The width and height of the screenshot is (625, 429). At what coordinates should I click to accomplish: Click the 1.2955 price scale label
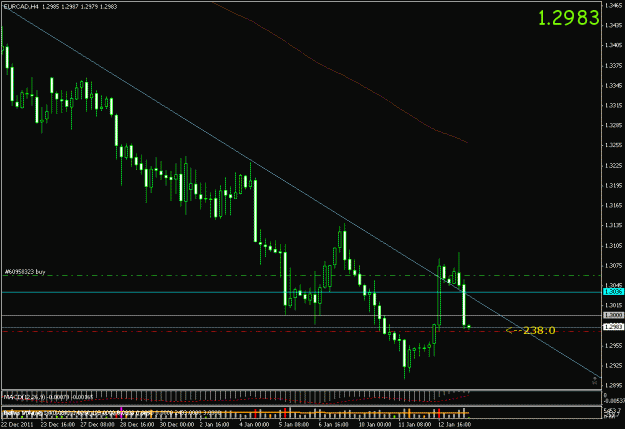point(613,345)
